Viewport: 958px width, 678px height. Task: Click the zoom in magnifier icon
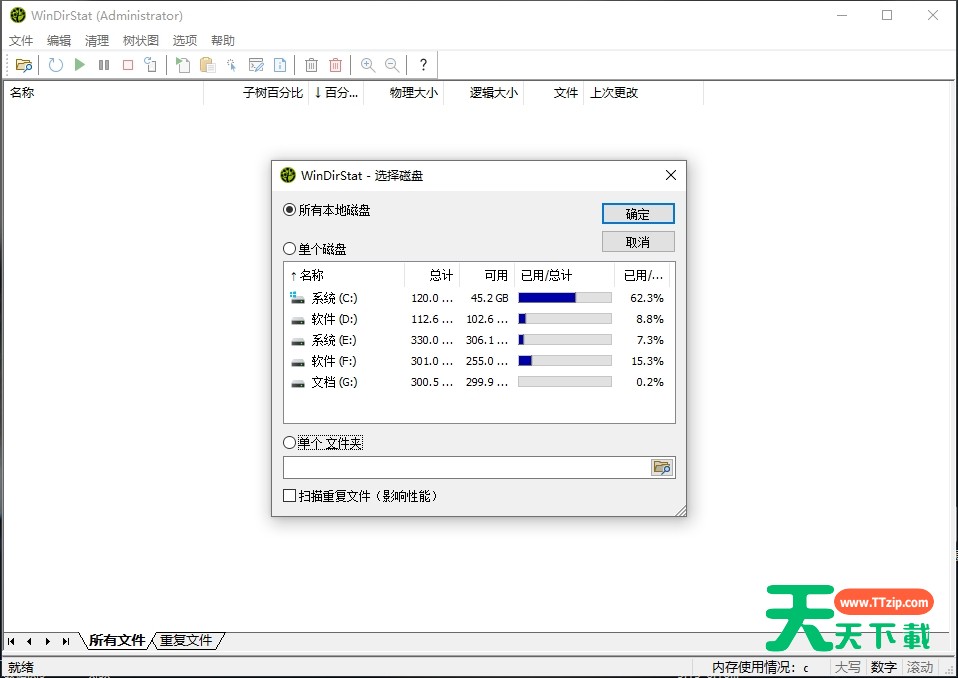click(x=368, y=65)
